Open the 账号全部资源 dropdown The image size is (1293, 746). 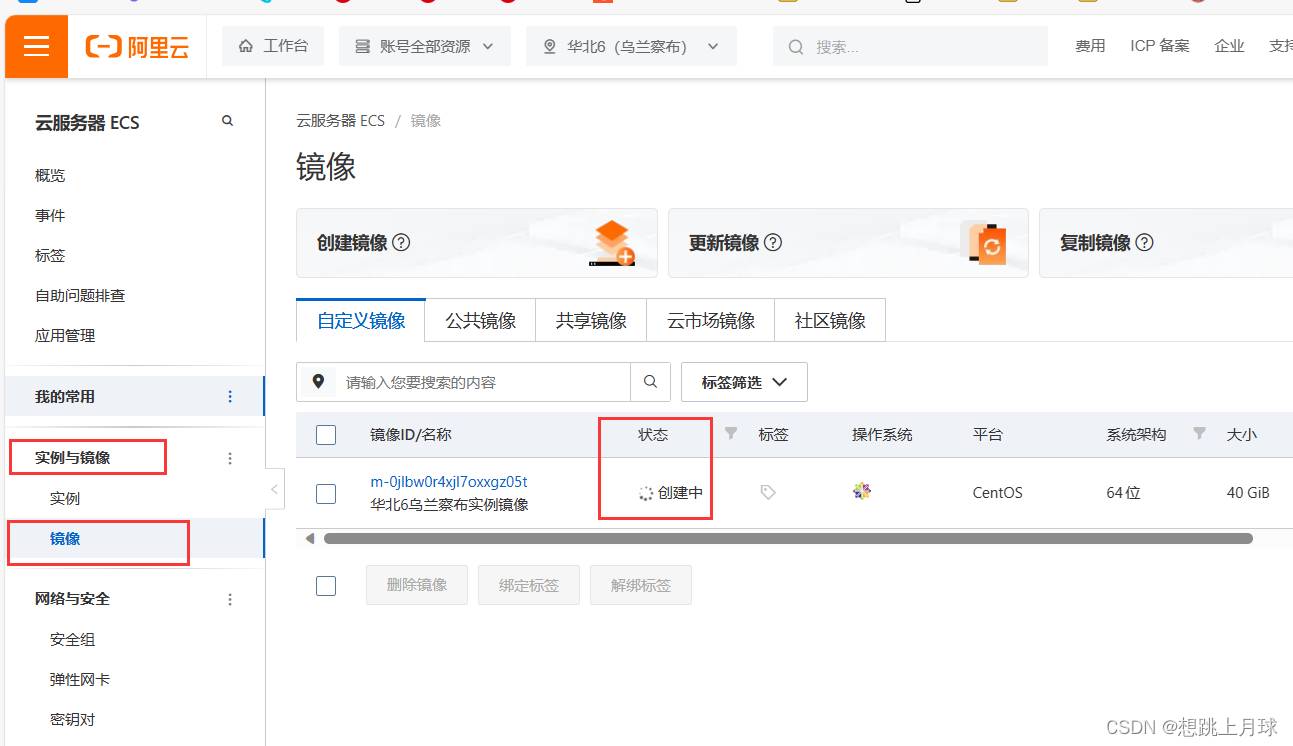click(425, 46)
